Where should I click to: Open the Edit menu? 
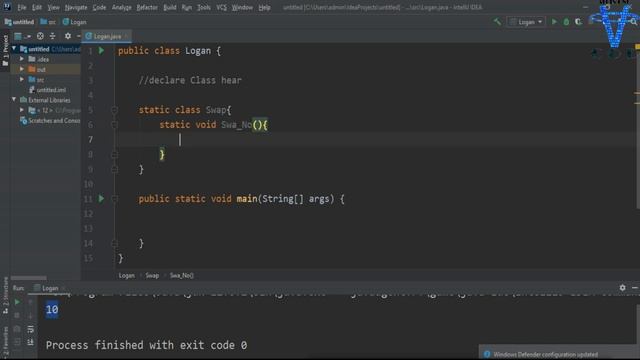(x=37, y=7)
